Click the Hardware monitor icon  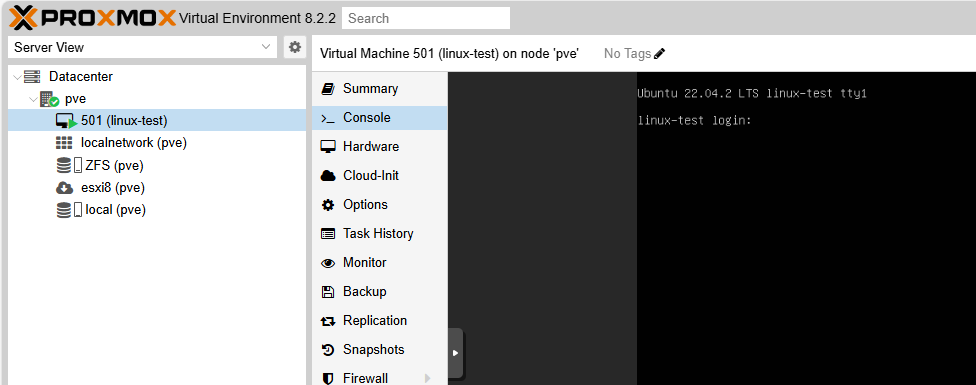pos(327,147)
